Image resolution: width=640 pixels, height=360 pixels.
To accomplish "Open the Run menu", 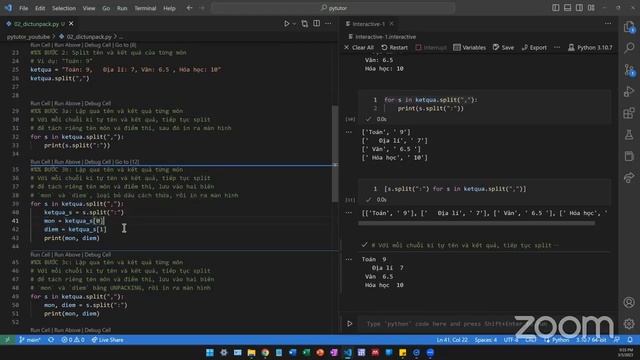I will pos(122,8).
